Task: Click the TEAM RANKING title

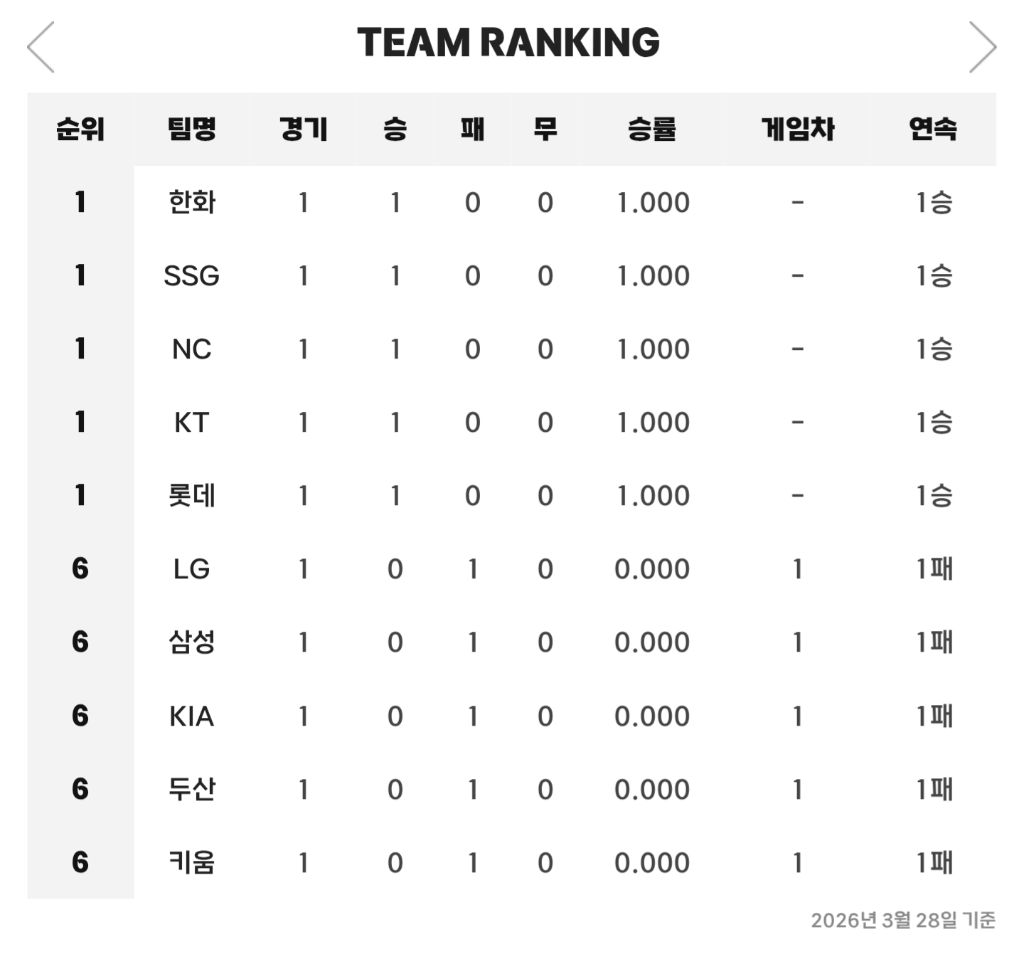Action: point(508,43)
